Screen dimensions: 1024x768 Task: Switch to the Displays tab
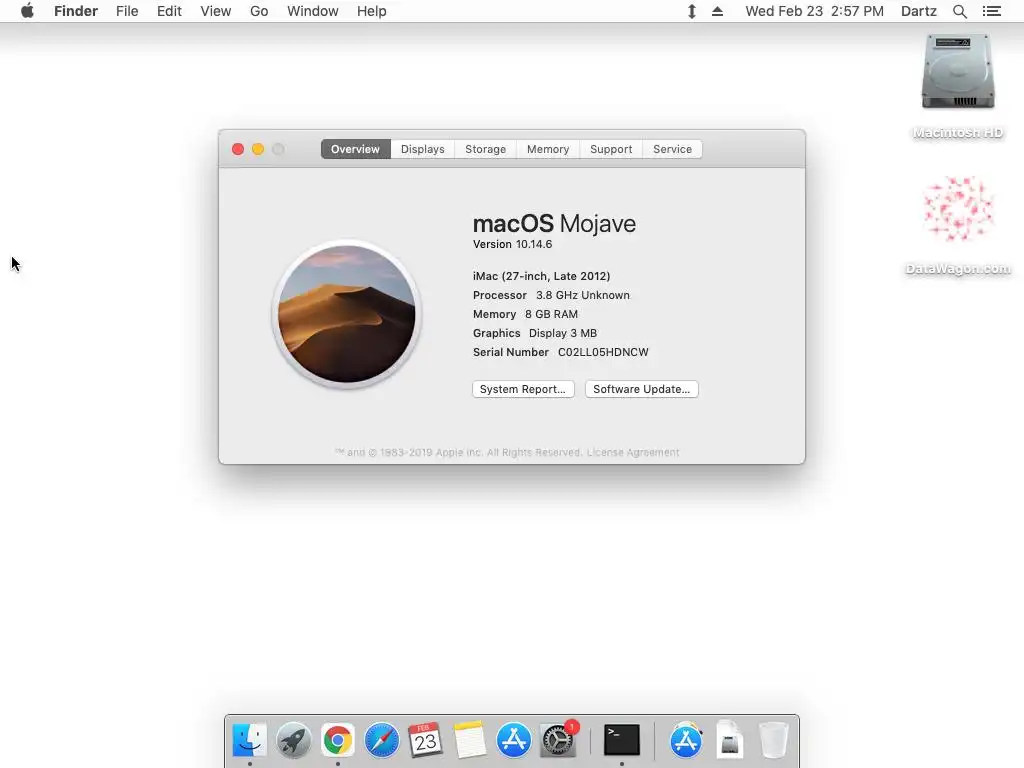click(x=423, y=149)
